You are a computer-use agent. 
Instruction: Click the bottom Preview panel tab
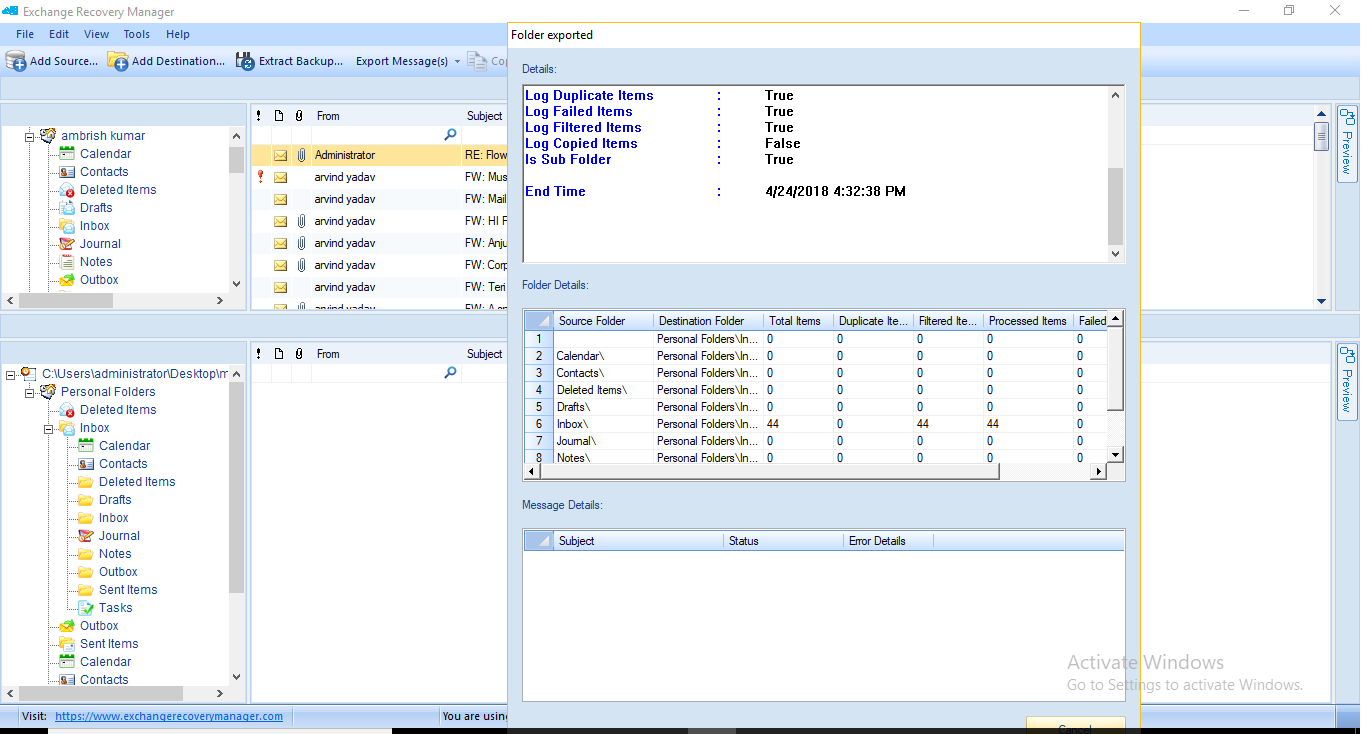(x=1346, y=382)
